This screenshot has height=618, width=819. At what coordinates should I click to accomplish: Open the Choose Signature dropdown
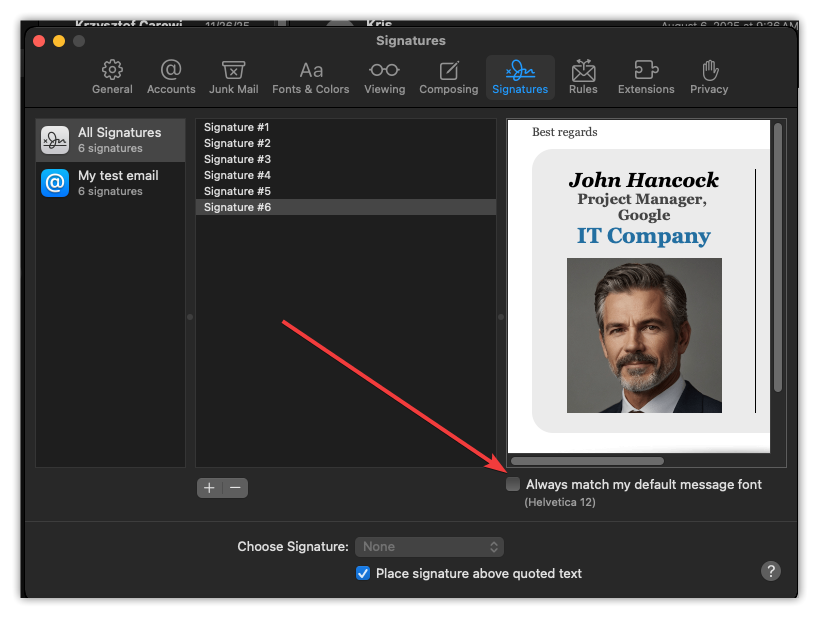(x=429, y=547)
